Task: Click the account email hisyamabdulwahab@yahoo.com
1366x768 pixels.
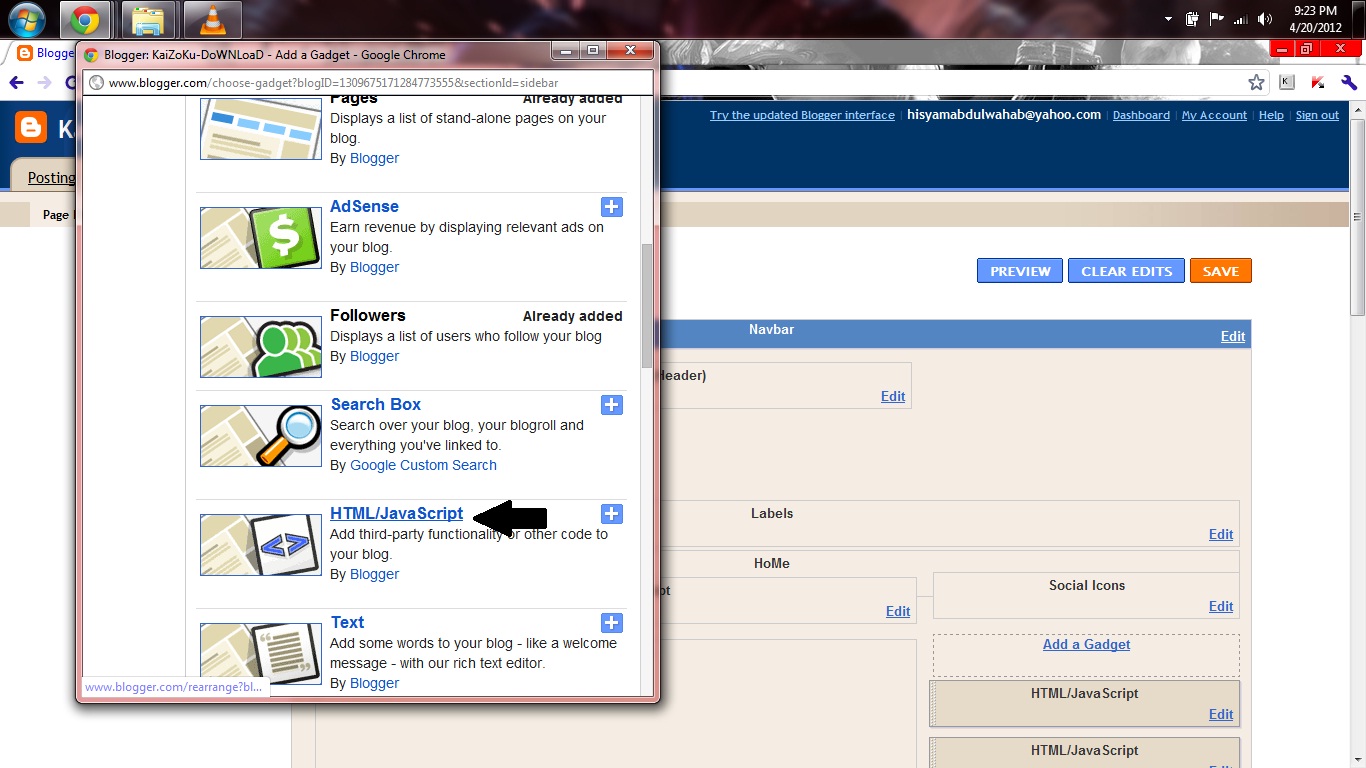Action: [1004, 115]
